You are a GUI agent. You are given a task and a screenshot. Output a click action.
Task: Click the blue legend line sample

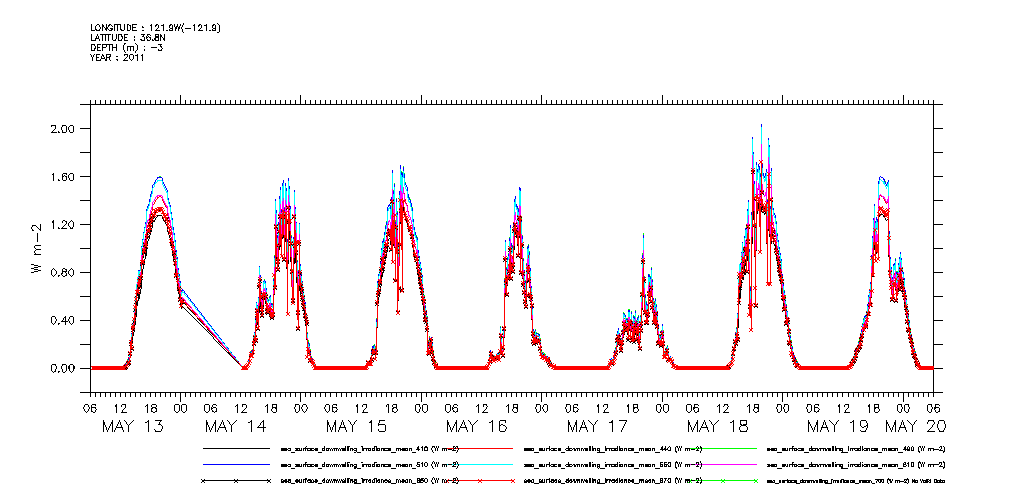236,464
